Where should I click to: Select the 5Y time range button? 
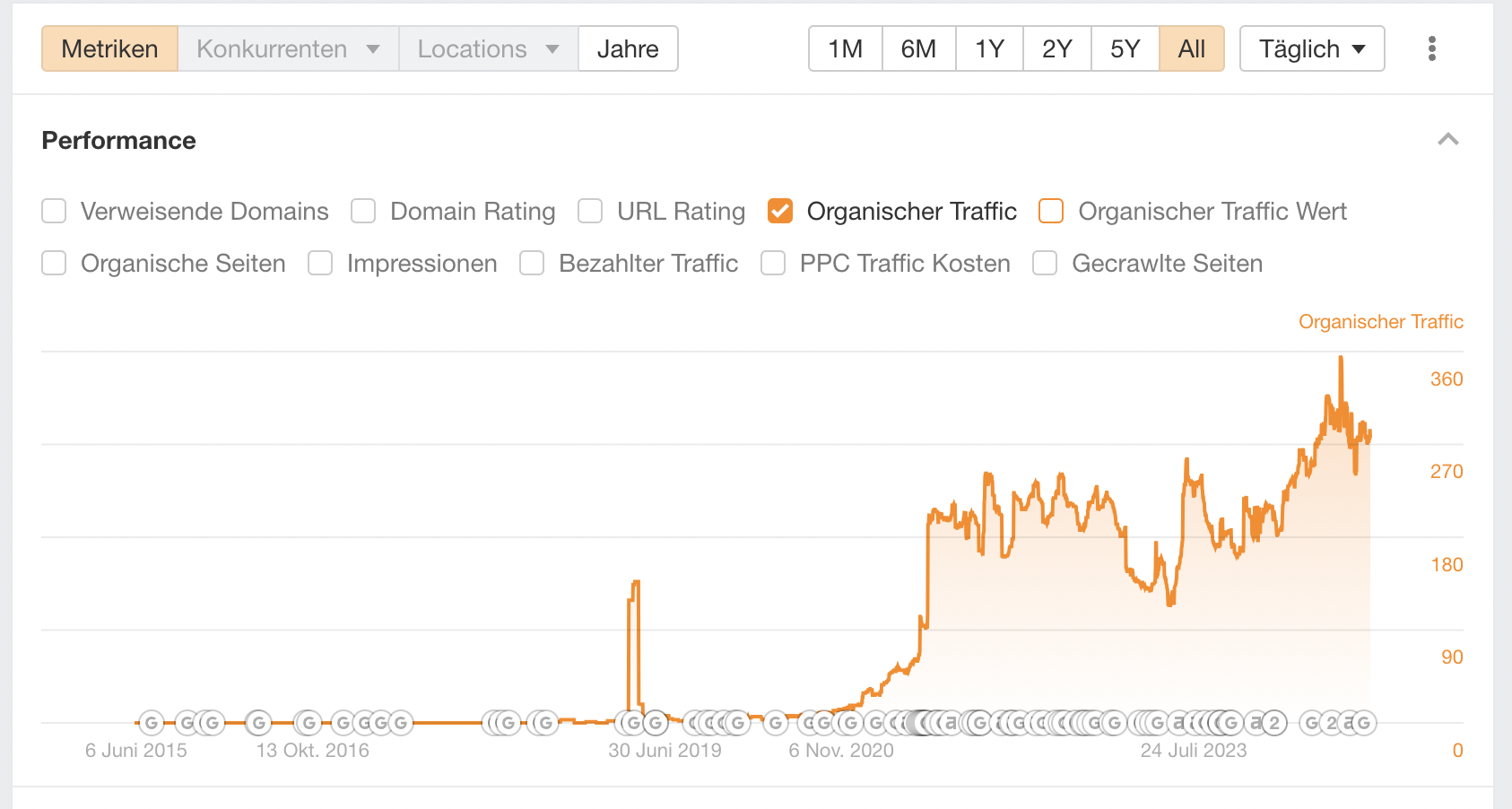tap(1125, 48)
